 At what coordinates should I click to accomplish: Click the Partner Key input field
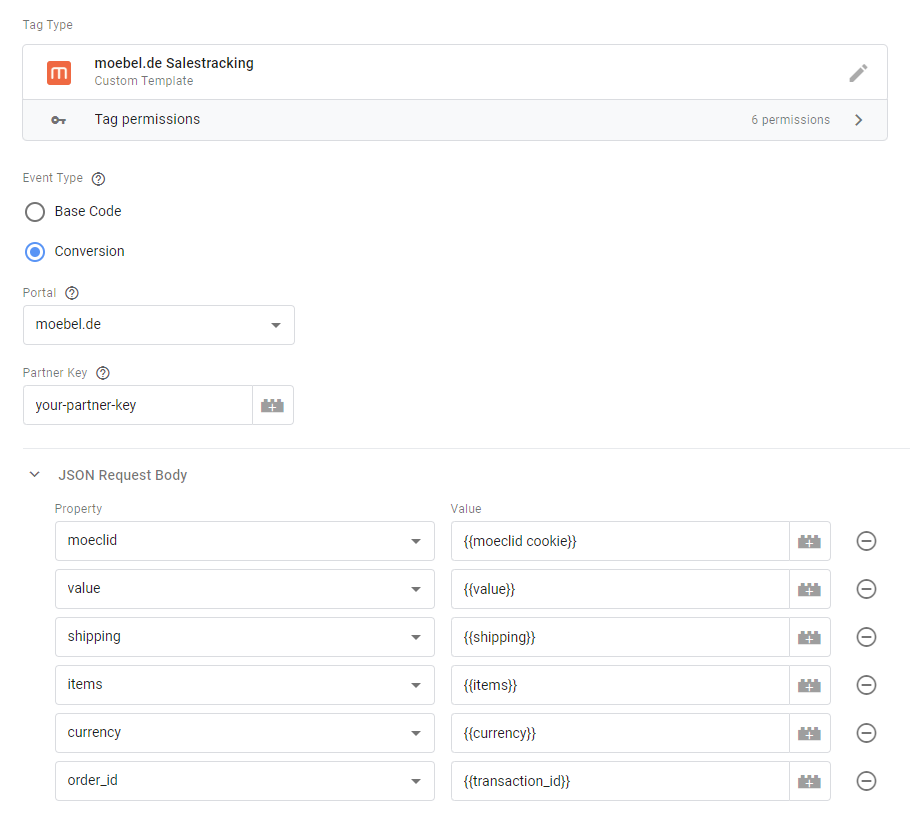138,405
